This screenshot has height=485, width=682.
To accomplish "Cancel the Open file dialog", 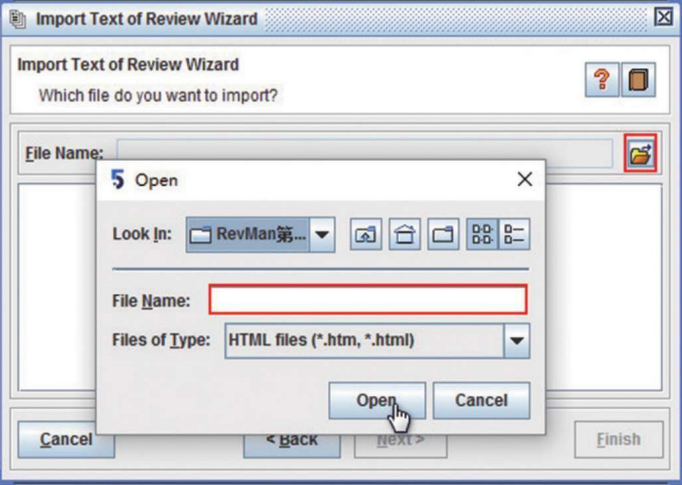I will [x=481, y=400].
